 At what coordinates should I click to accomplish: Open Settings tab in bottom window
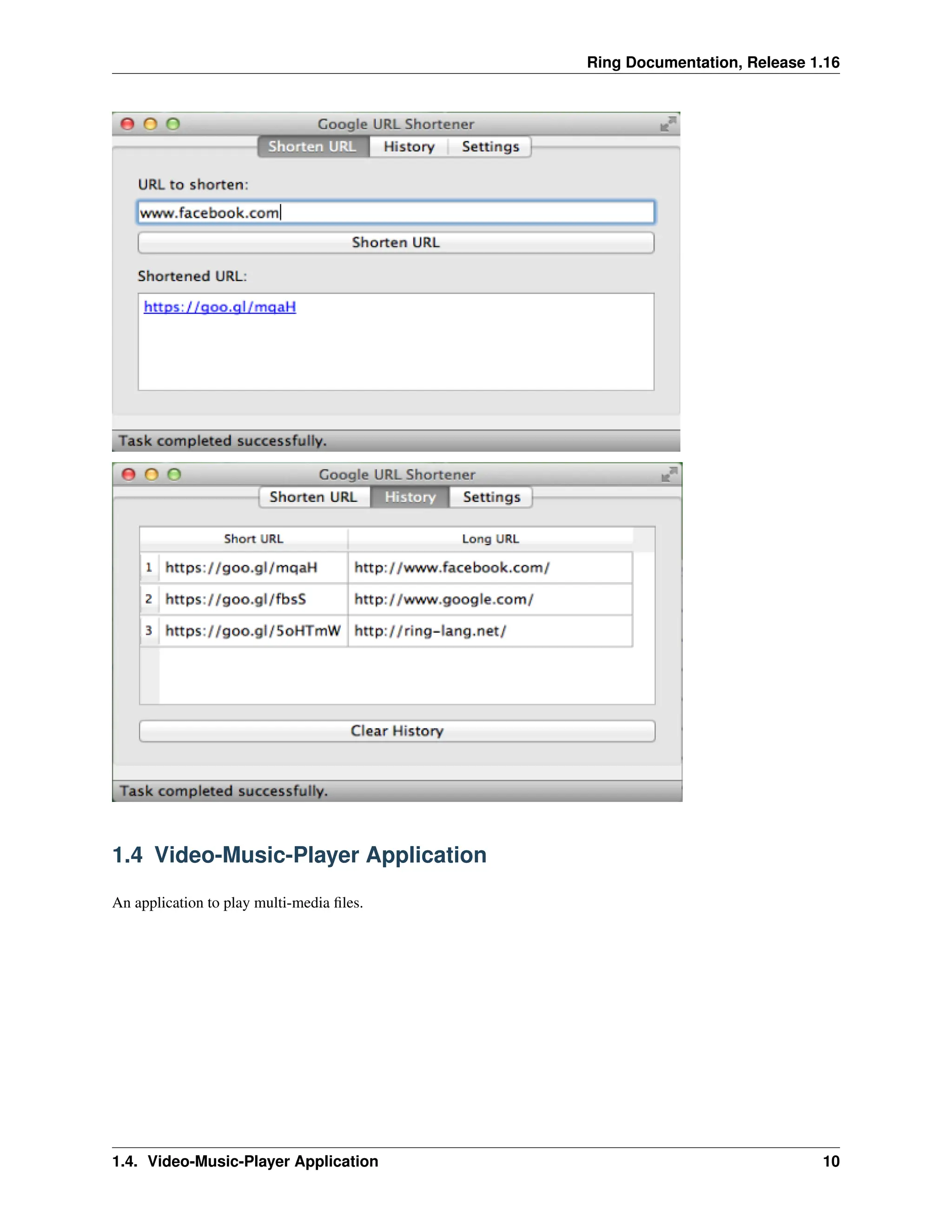[491, 497]
